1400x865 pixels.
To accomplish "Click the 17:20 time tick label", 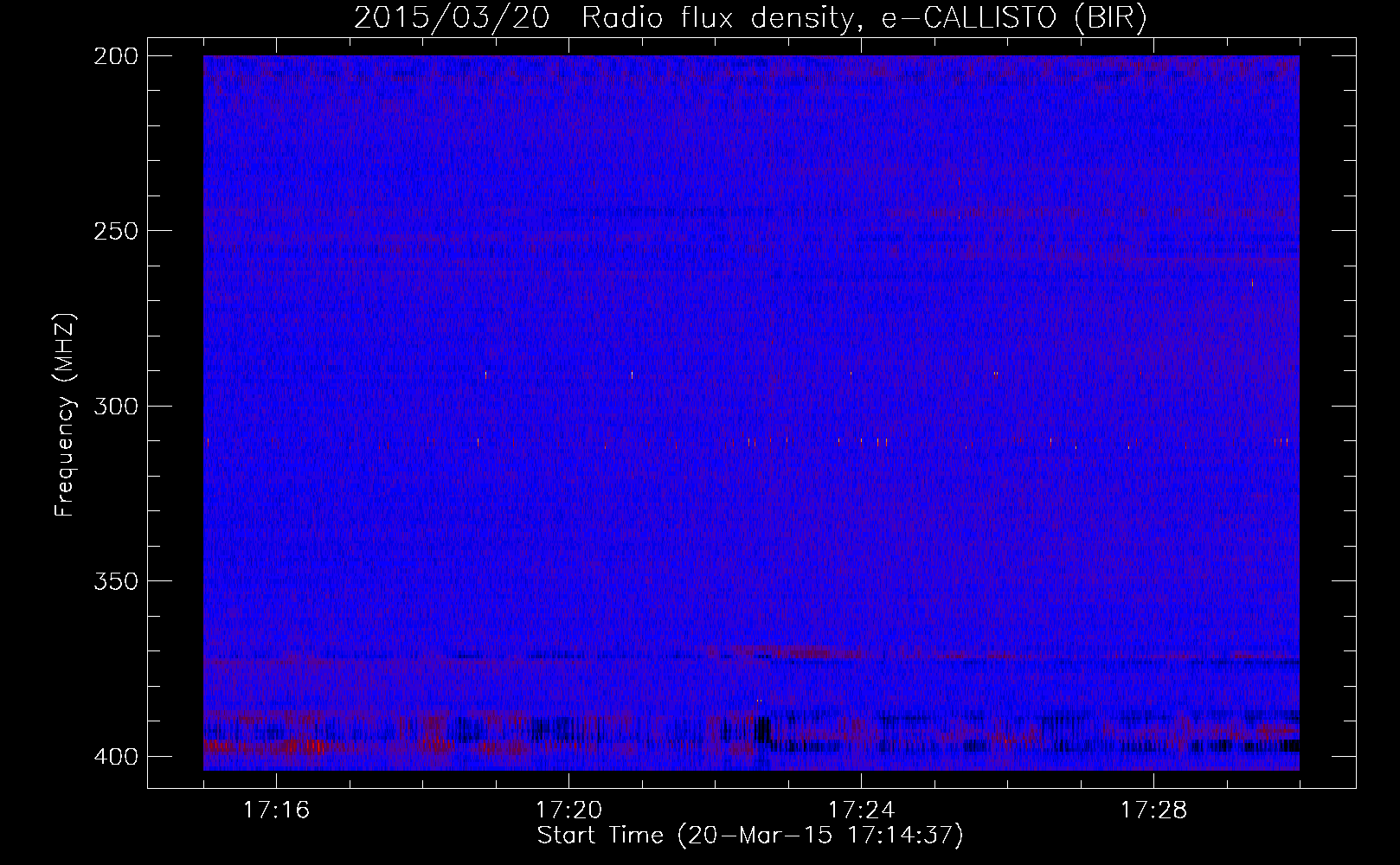I will point(568,811).
